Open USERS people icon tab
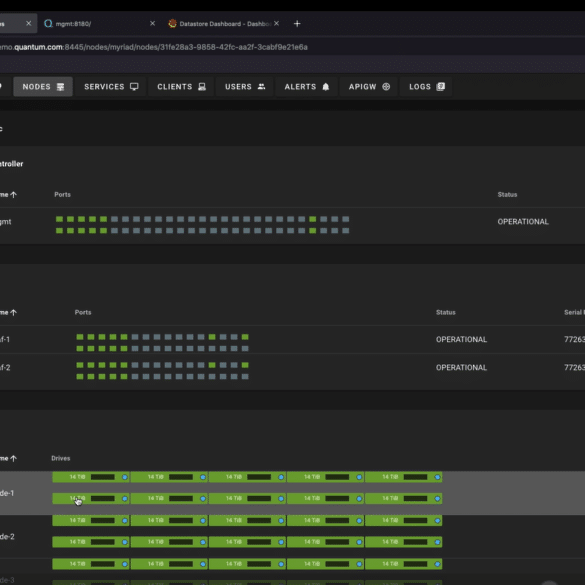Screen dimensions: 585x585 tap(245, 87)
